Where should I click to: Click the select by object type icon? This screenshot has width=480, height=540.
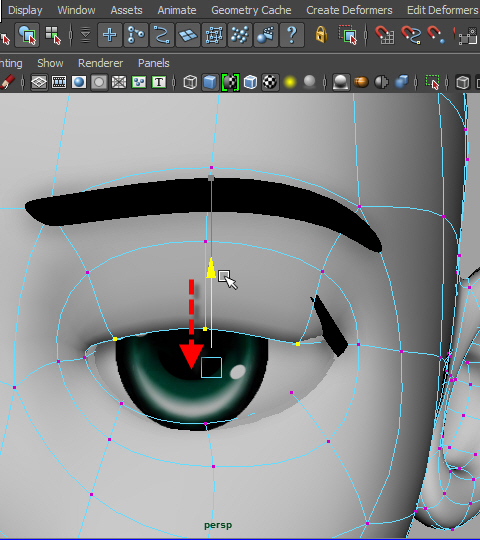pos(27,35)
